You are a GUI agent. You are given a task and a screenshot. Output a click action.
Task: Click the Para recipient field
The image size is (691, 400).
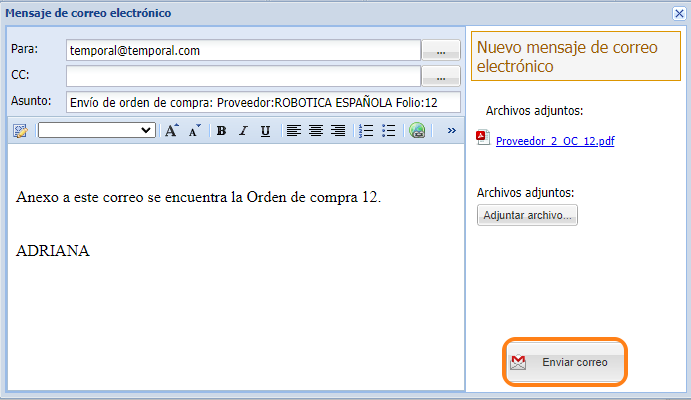(243, 50)
